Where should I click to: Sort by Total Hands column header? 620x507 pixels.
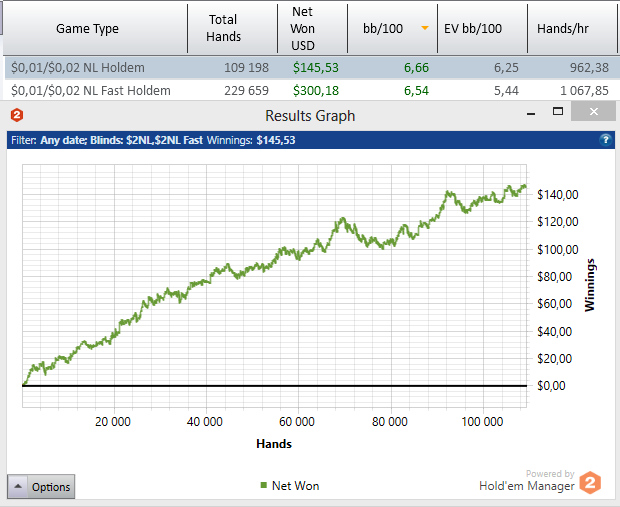(x=232, y=28)
